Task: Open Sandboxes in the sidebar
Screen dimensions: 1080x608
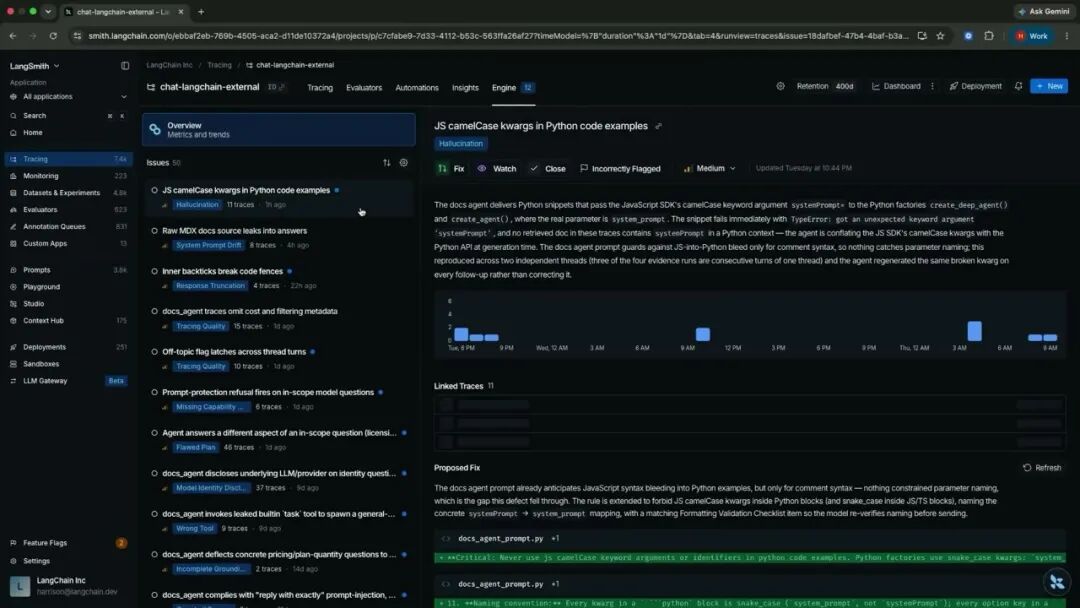Action: (x=41, y=364)
